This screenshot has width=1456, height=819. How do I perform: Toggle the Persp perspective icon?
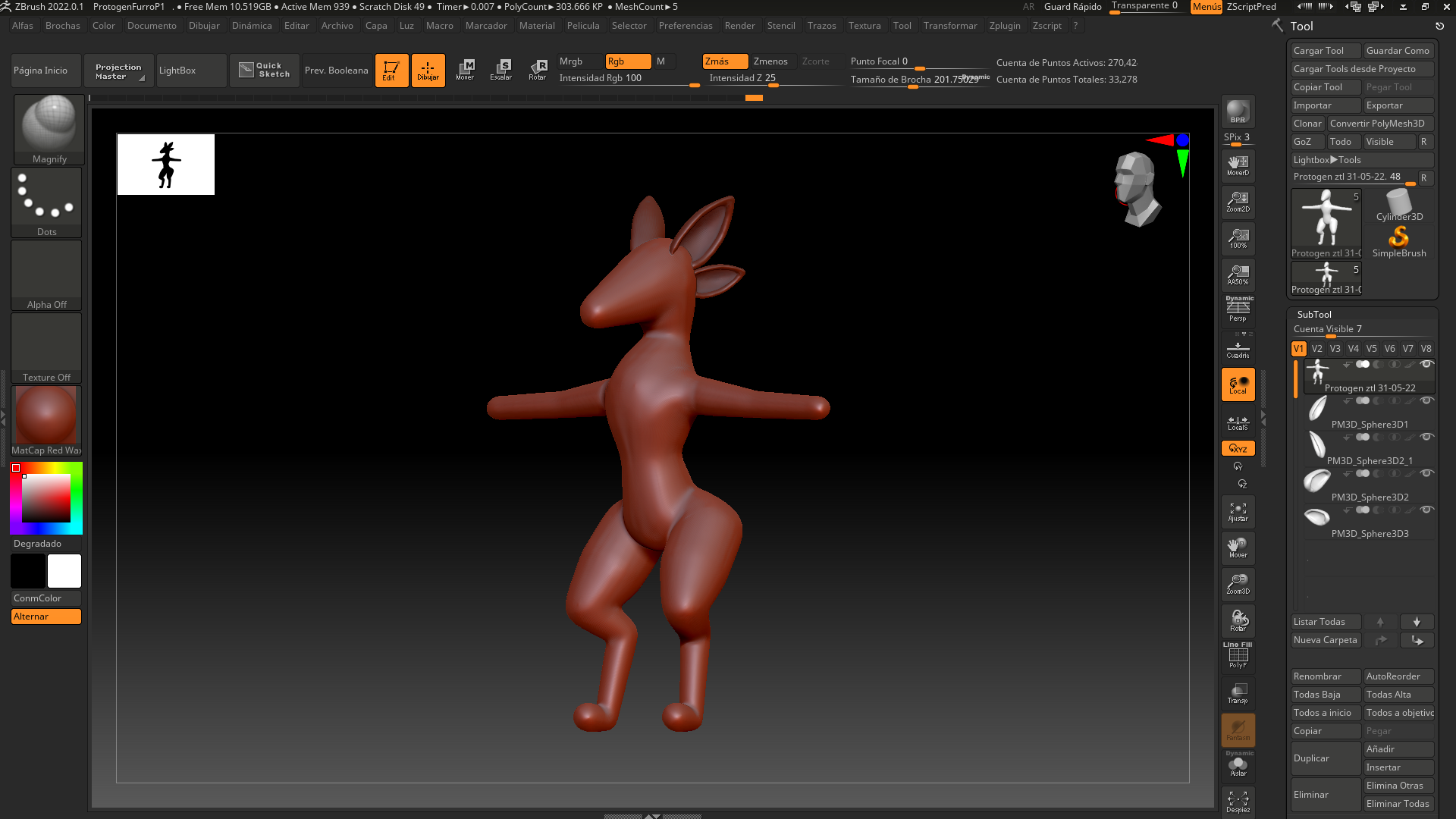pyautogui.click(x=1238, y=309)
